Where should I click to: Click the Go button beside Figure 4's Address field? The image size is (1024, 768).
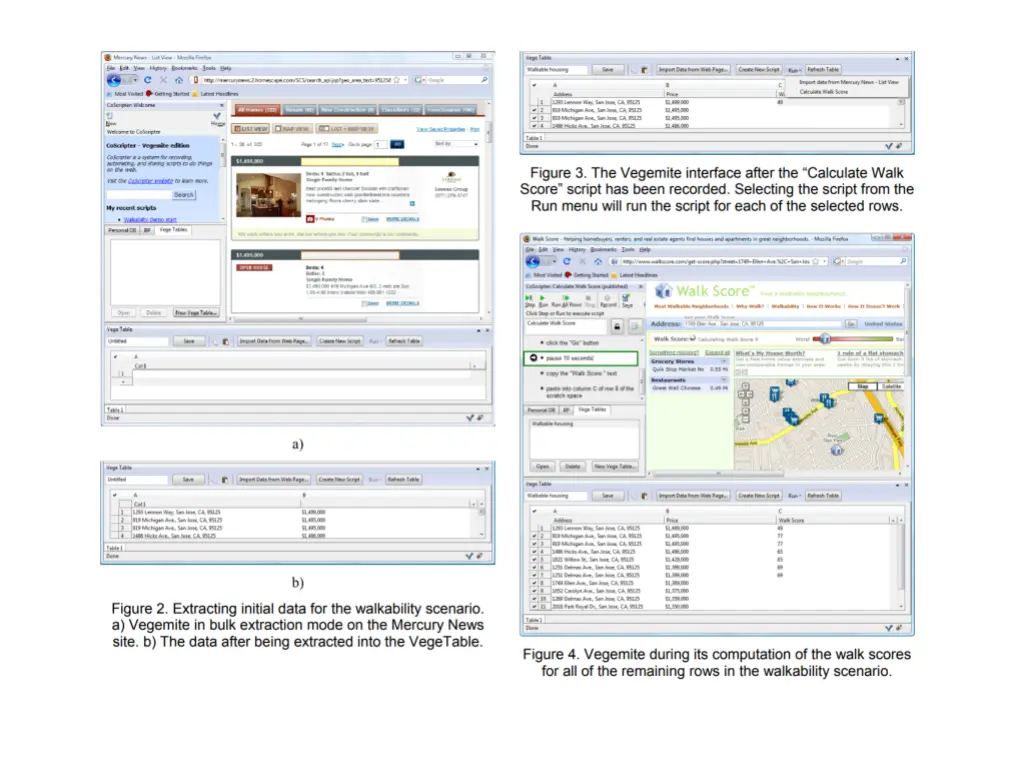851,324
